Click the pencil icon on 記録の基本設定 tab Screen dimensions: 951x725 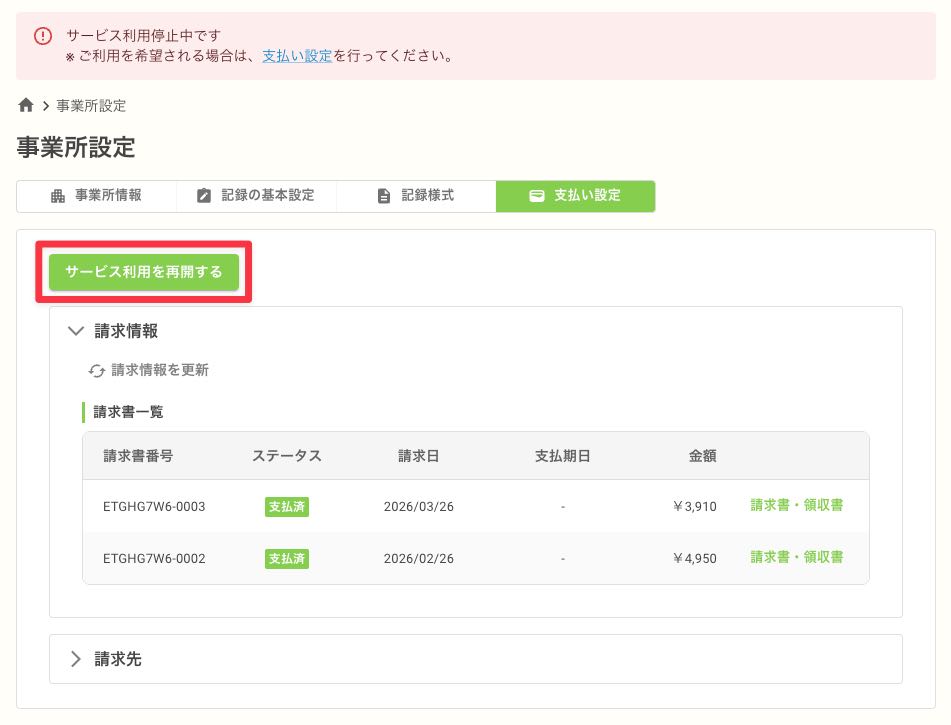[x=203, y=195]
